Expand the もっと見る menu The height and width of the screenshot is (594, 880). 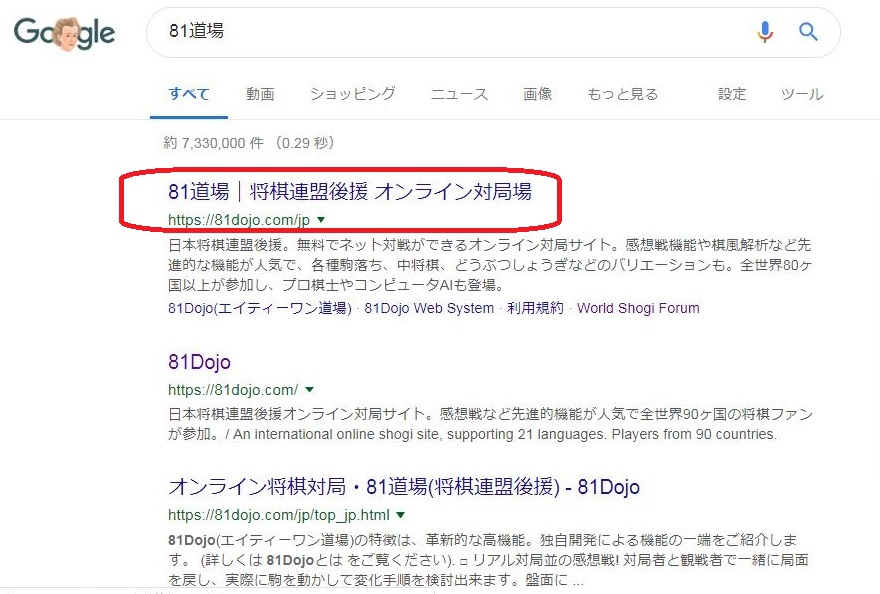tap(622, 94)
